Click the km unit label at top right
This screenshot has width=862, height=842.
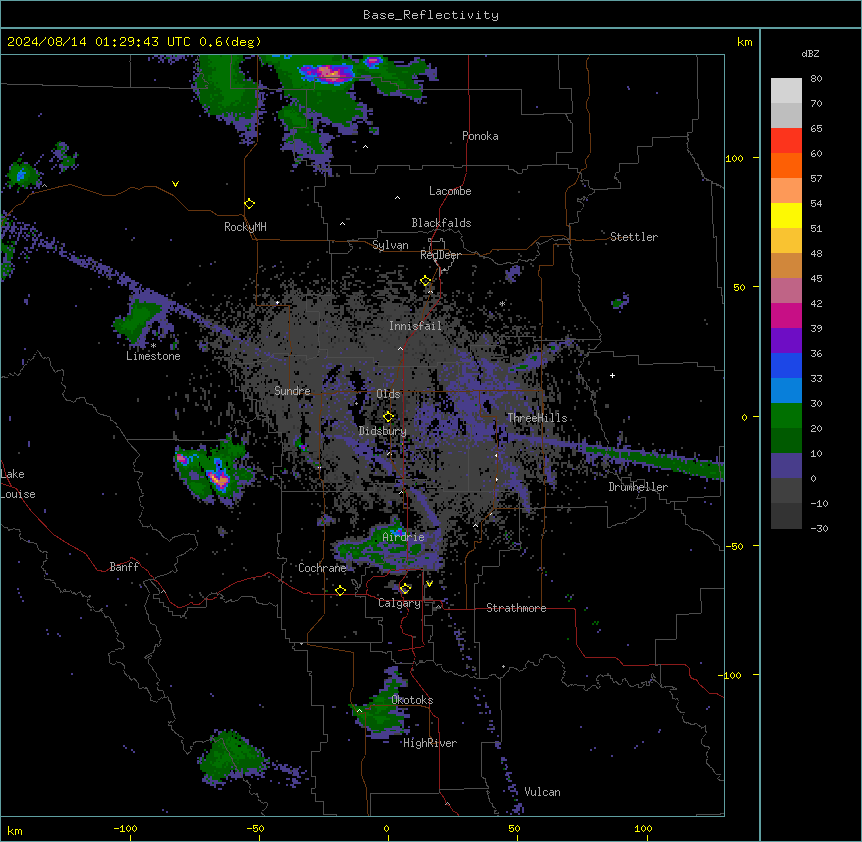tap(745, 42)
